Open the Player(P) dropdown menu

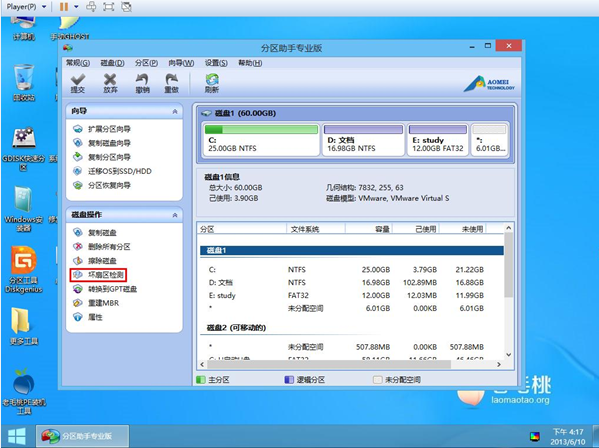point(26,6)
